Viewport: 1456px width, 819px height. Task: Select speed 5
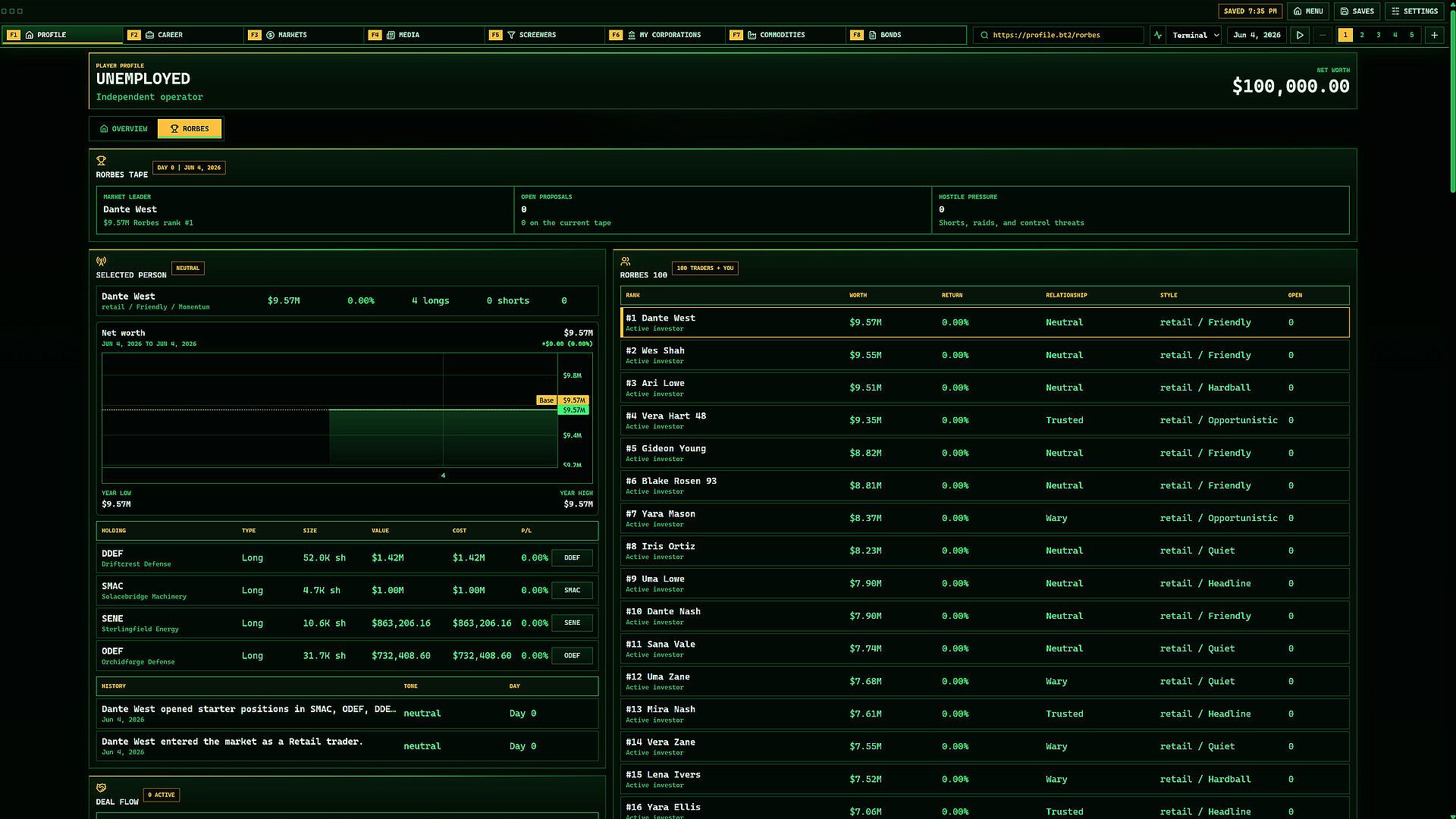1412,35
